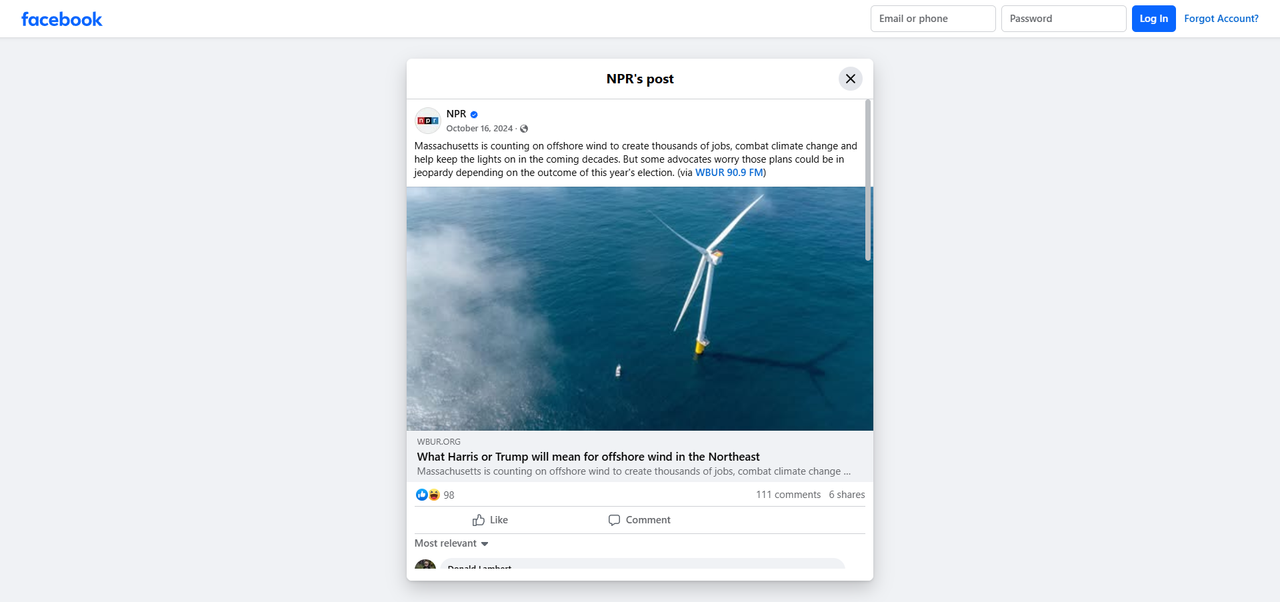
Task: Open NPR page name link
Action: (x=456, y=114)
